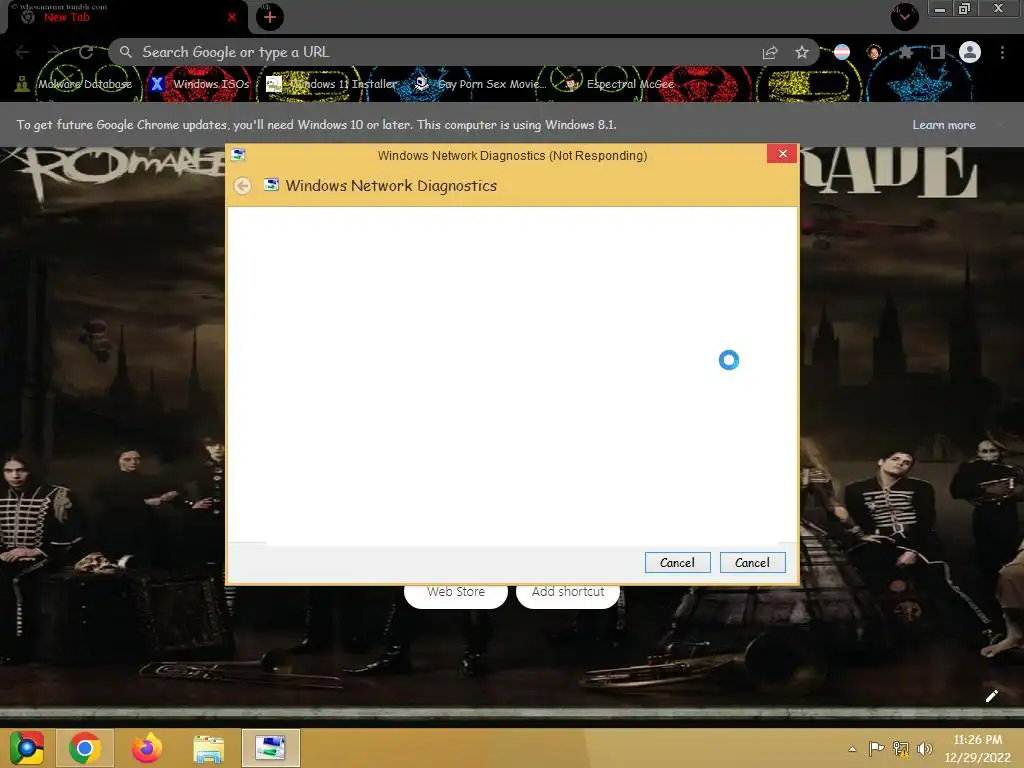Open Action Center flag tray icon
The image size is (1024, 768).
[x=876, y=748]
